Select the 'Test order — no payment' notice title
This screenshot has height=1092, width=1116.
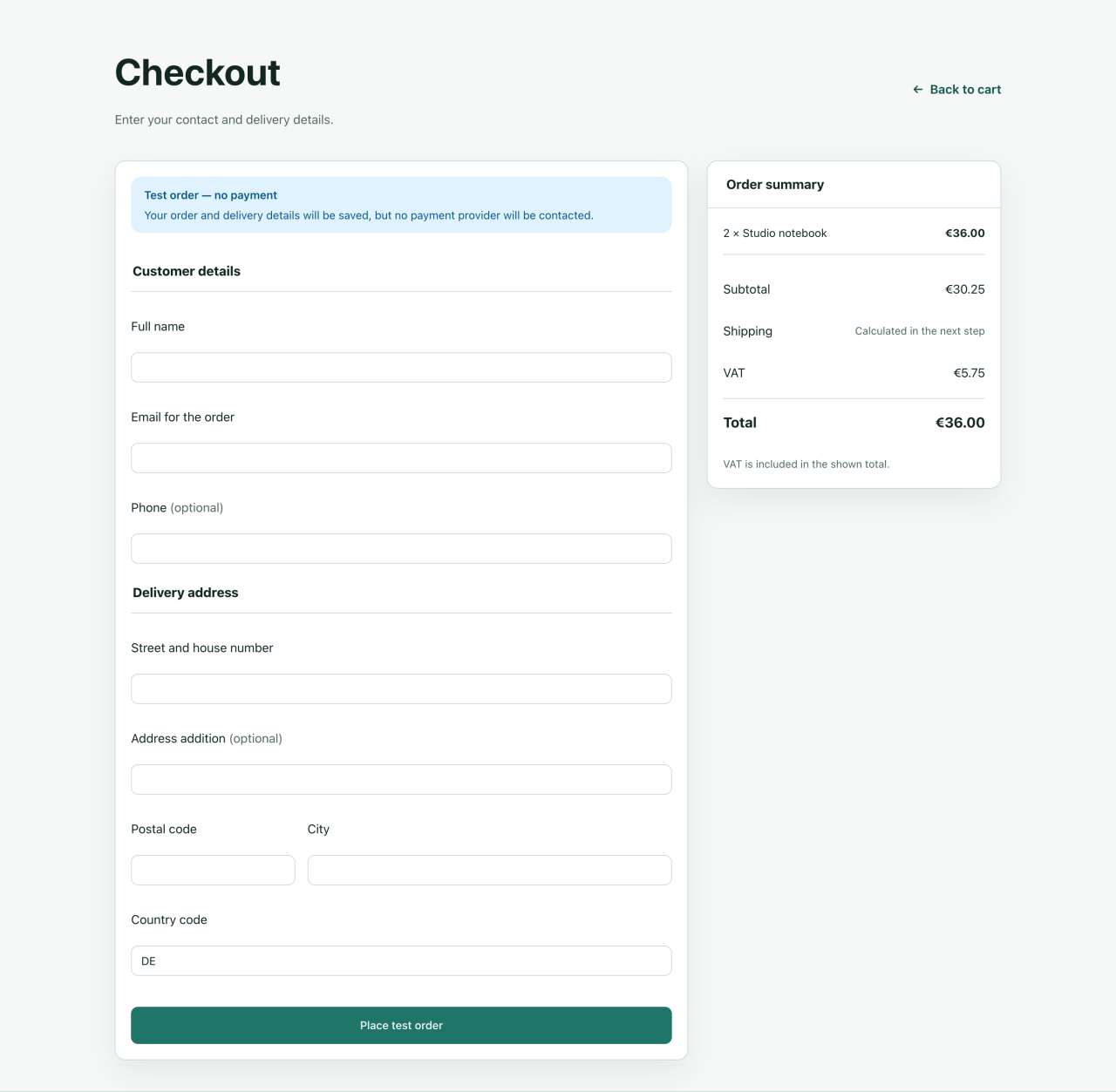tap(211, 195)
